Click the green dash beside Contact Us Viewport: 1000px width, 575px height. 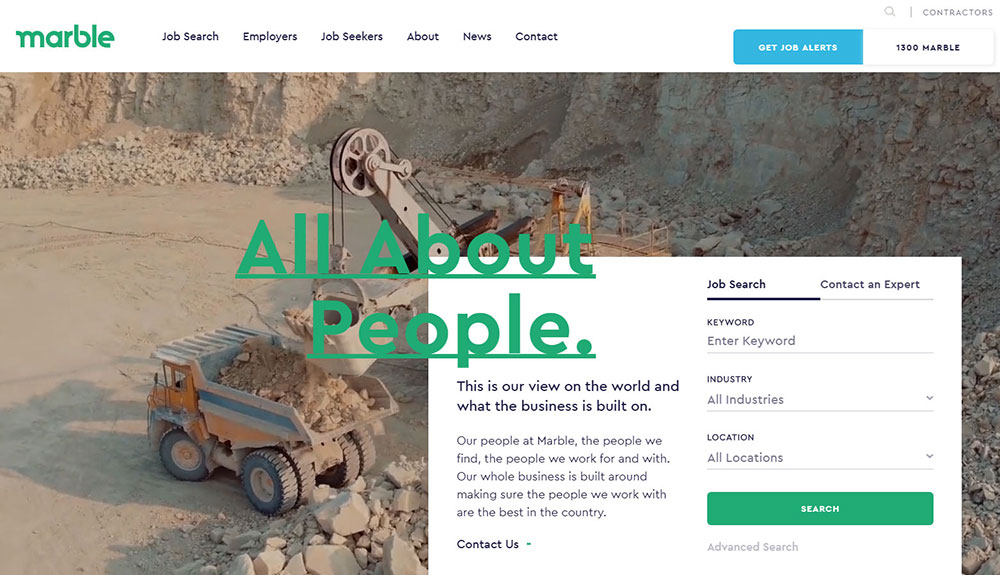[529, 544]
